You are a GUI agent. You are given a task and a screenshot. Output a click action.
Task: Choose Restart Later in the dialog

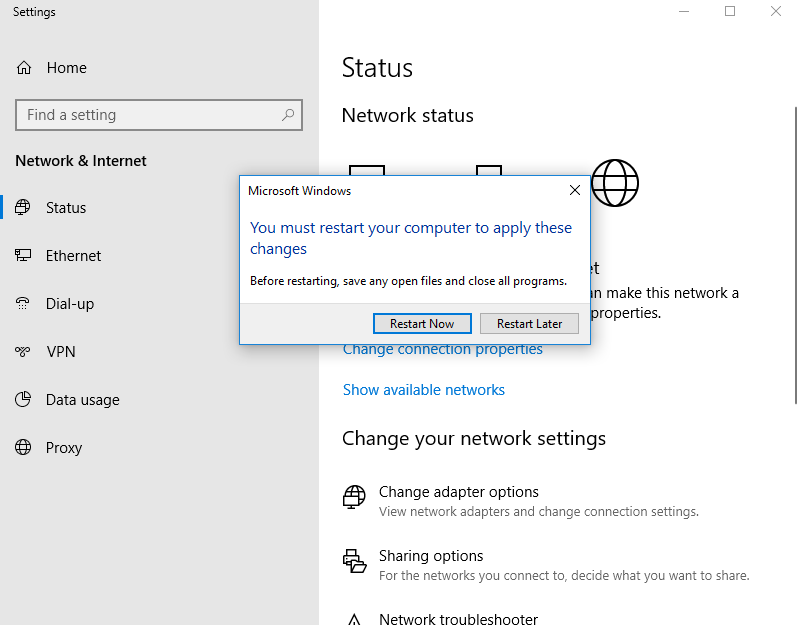pyautogui.click(x=529, y=323)
